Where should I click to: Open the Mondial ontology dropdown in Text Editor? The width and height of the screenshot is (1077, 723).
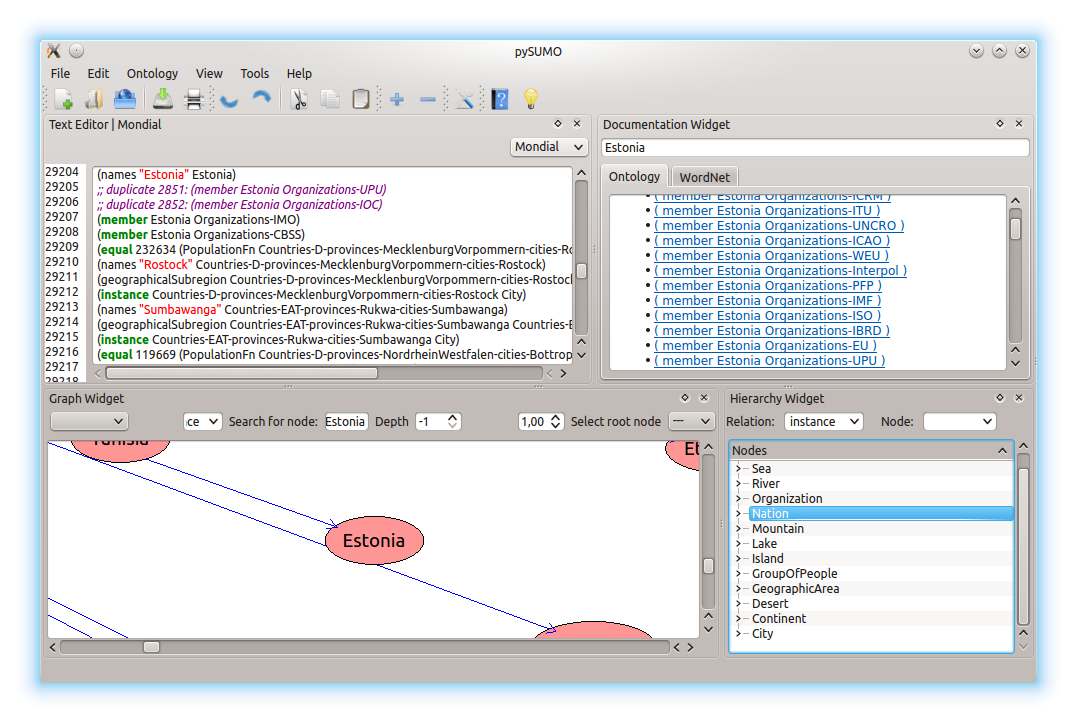click(x=549, y=147)
